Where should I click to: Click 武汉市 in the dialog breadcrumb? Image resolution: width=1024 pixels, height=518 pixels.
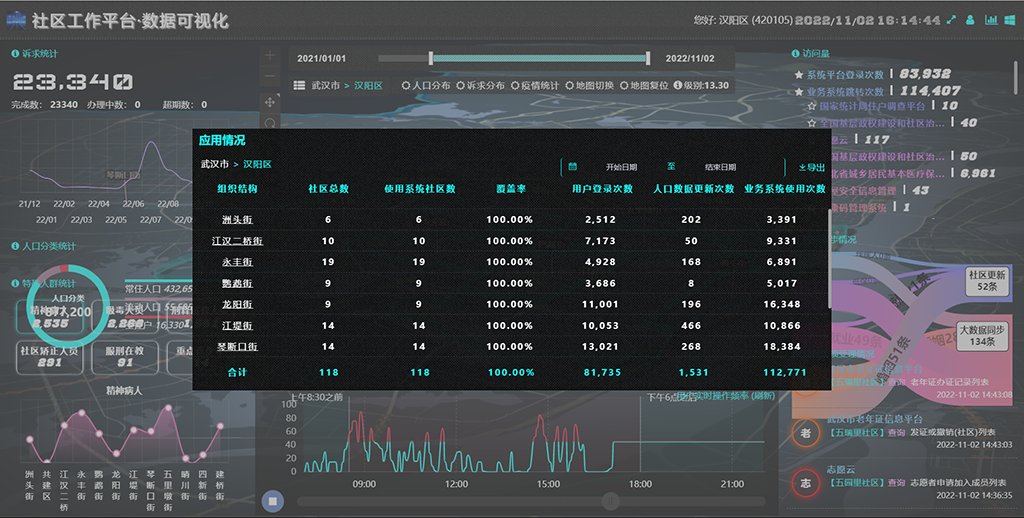[213, 164]
